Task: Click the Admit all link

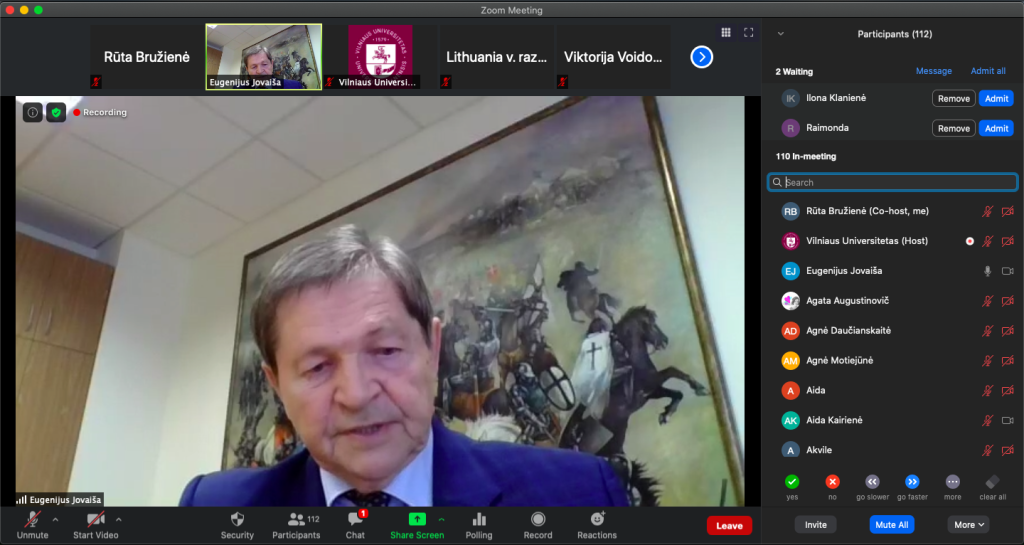Action: (x=988, y=71)
